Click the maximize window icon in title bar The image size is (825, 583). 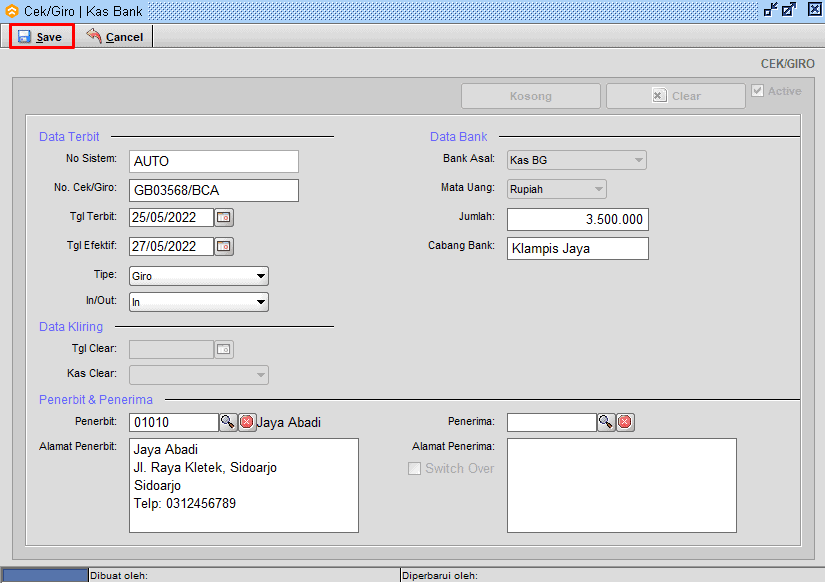(789, 9)
